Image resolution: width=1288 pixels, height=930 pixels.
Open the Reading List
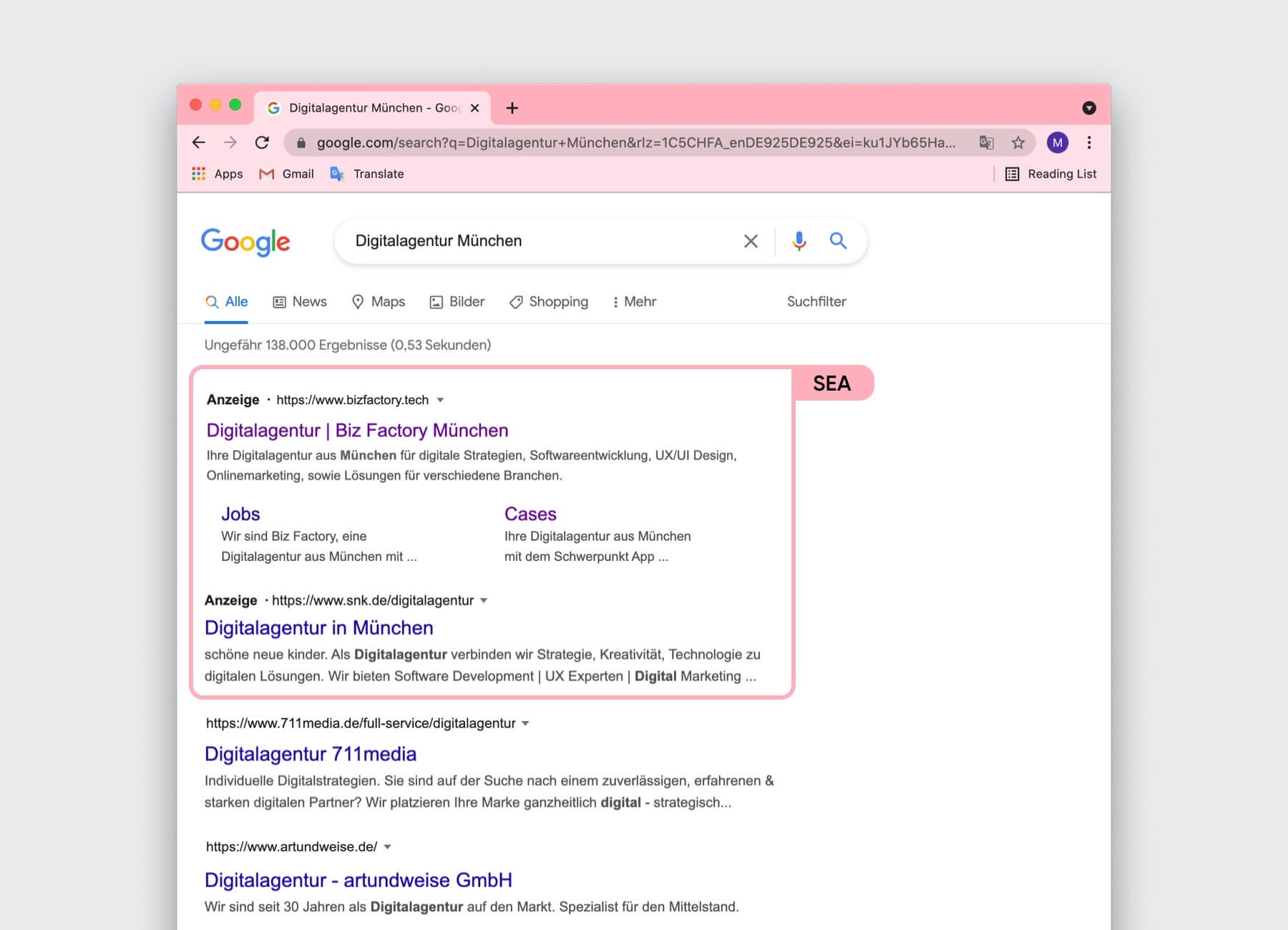click(1051, 174)
